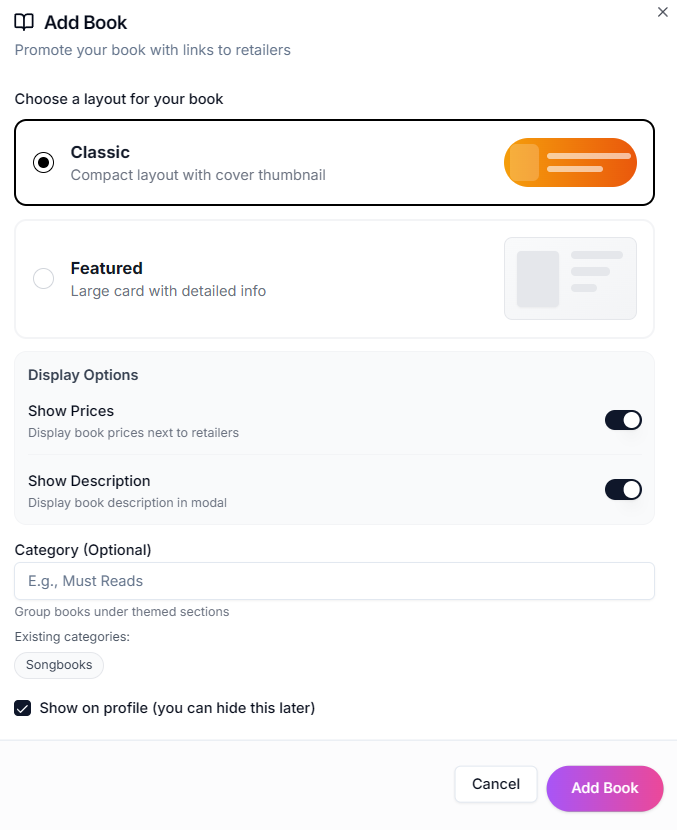The image size is (677, 830).
Task: Click the open book icon beside Add Book title
Action: click(x=24, y=22)
